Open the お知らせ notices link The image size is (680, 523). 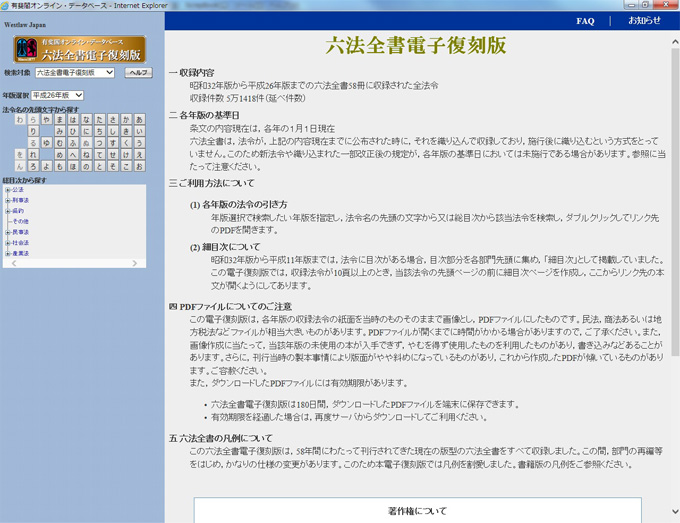[644, 20]
